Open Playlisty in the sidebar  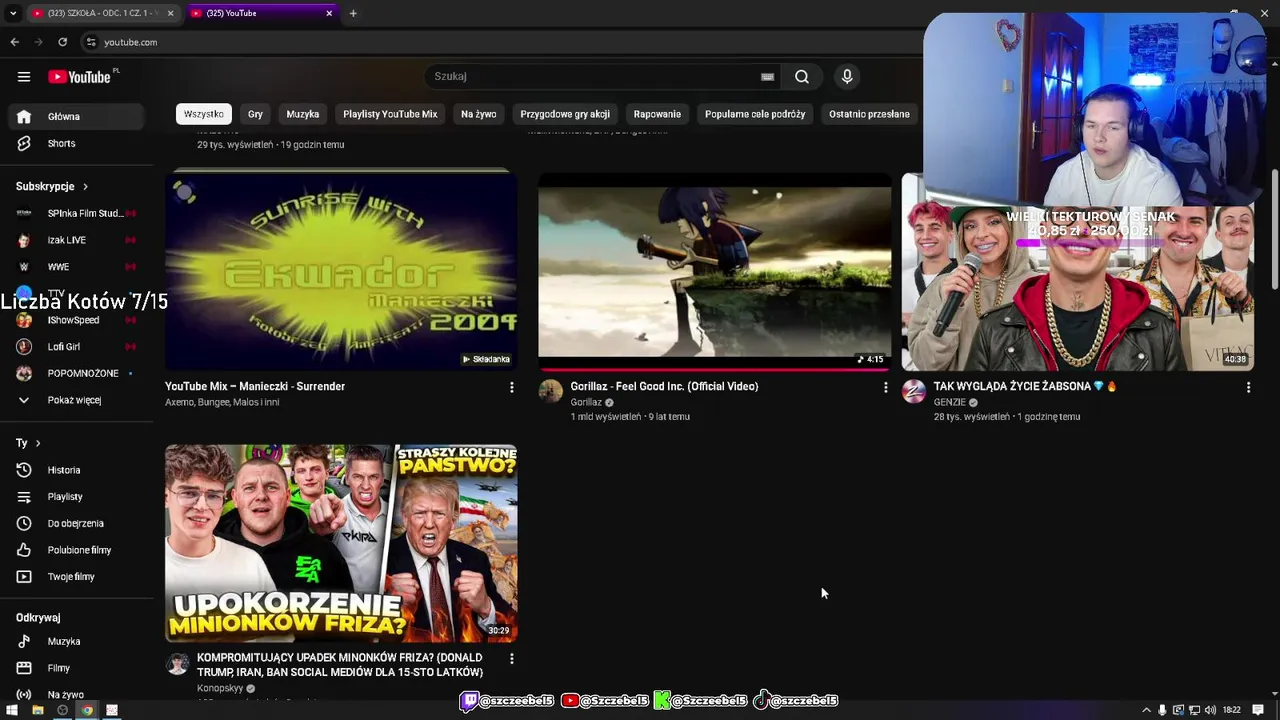click(78, 497)
